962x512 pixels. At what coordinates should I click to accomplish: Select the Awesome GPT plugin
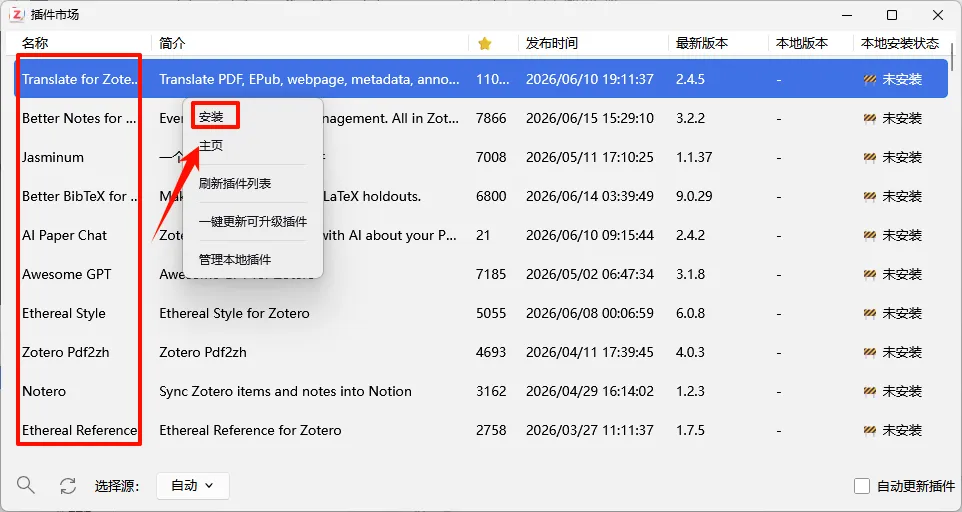point(67,274)
